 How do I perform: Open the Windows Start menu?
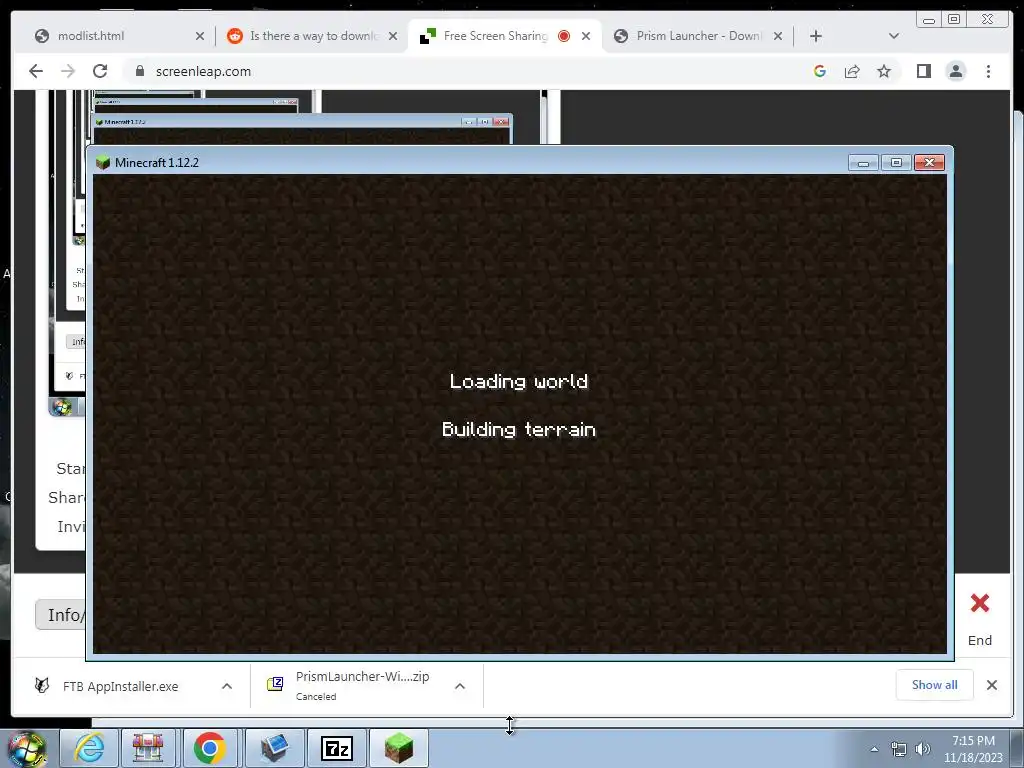(x=27, y=749)
